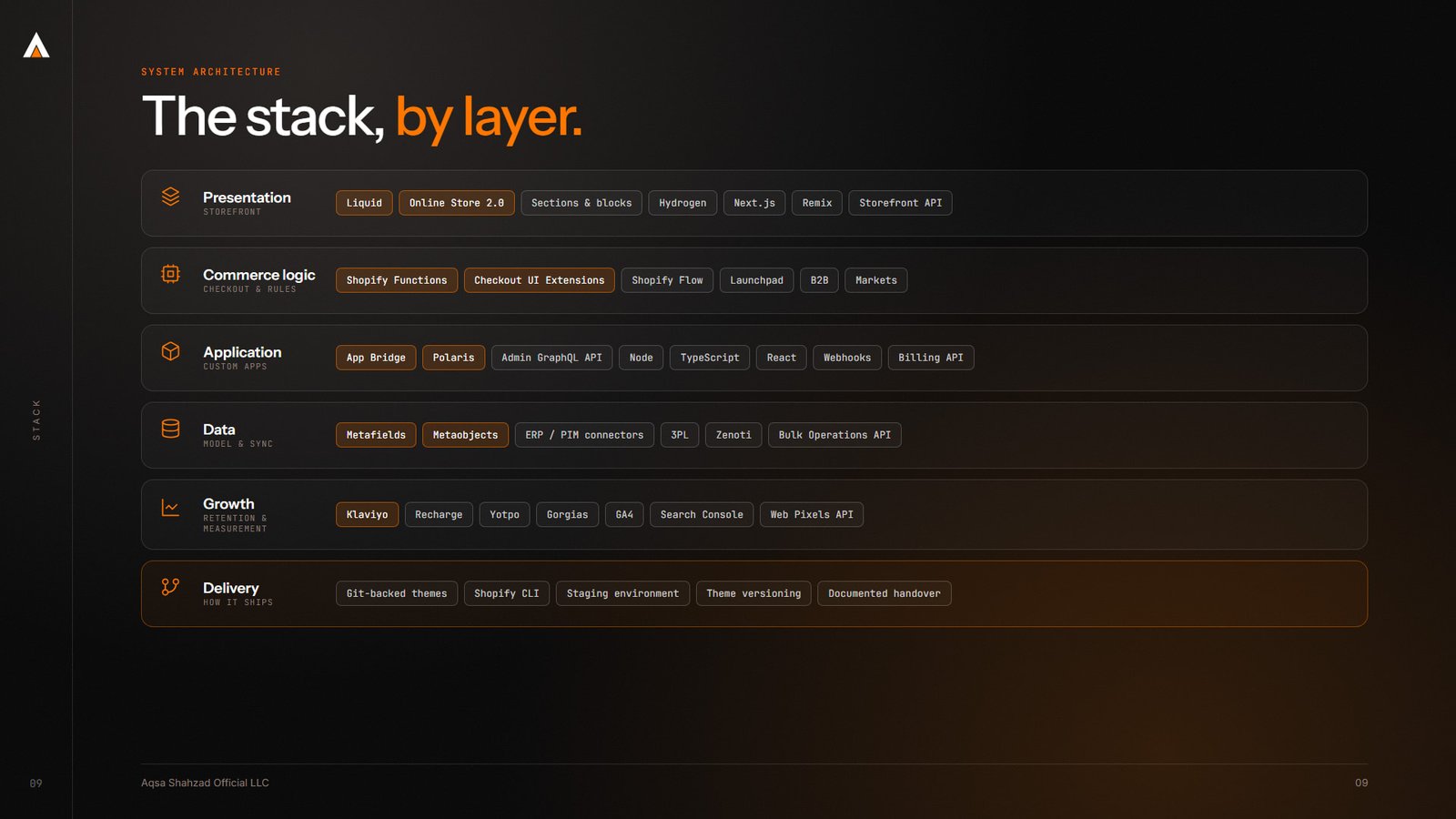Select the Metaobjects tag
This screenshot has height=819, width=1456.
click(466, 435)
